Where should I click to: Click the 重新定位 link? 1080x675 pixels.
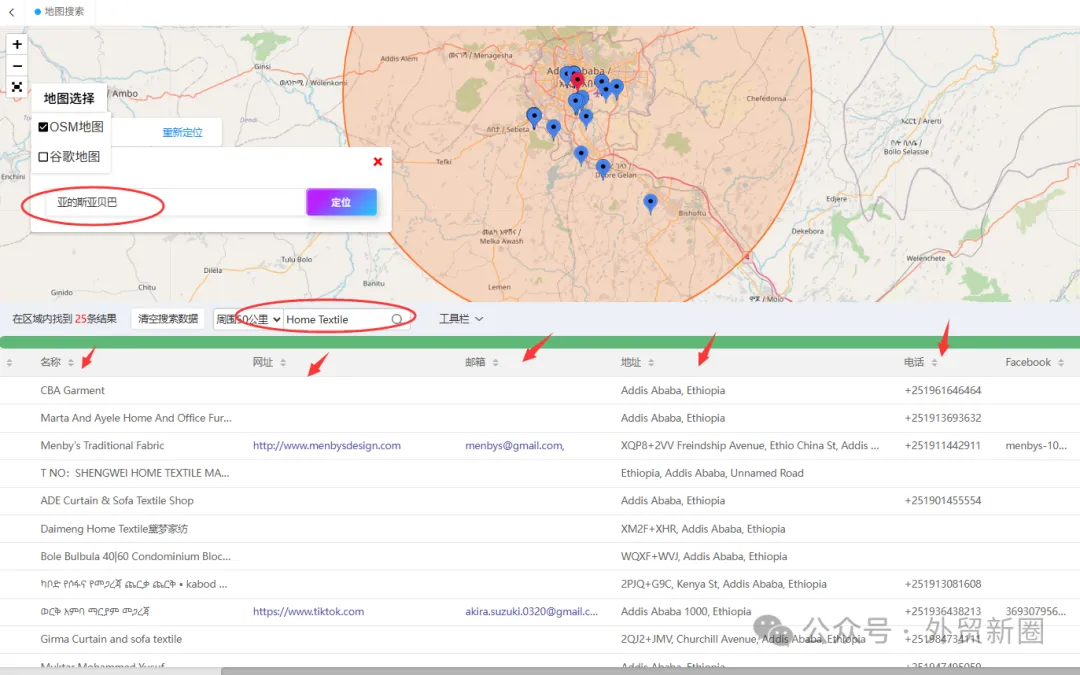183,132
